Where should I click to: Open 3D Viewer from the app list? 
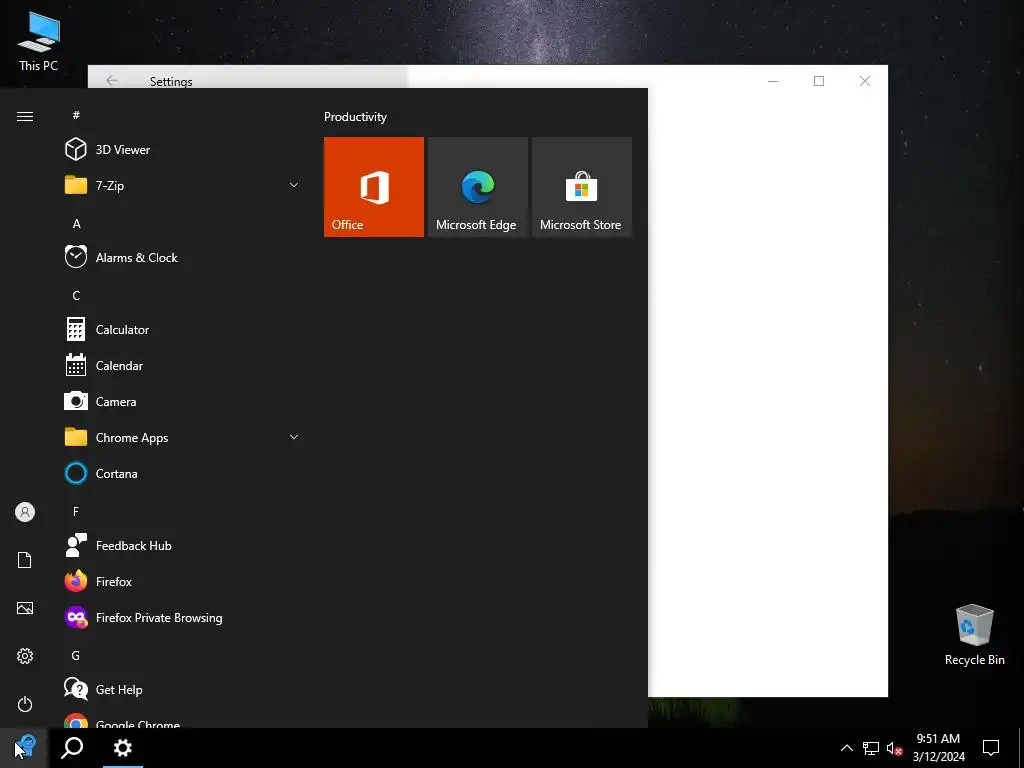[183, 150]
